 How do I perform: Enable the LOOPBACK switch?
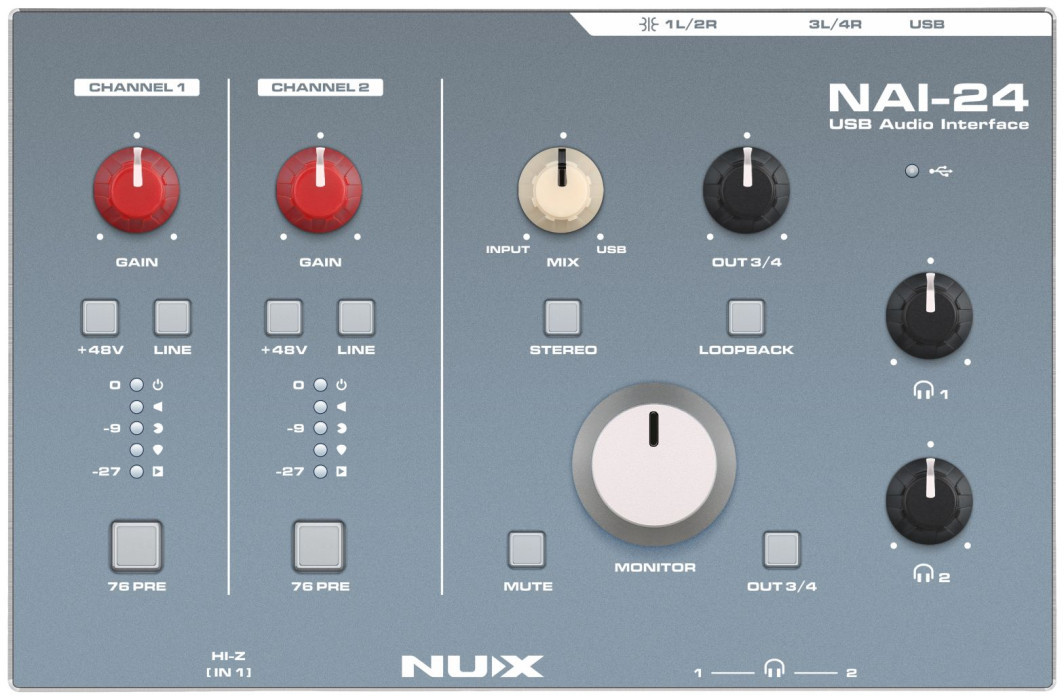pos(745,318)
